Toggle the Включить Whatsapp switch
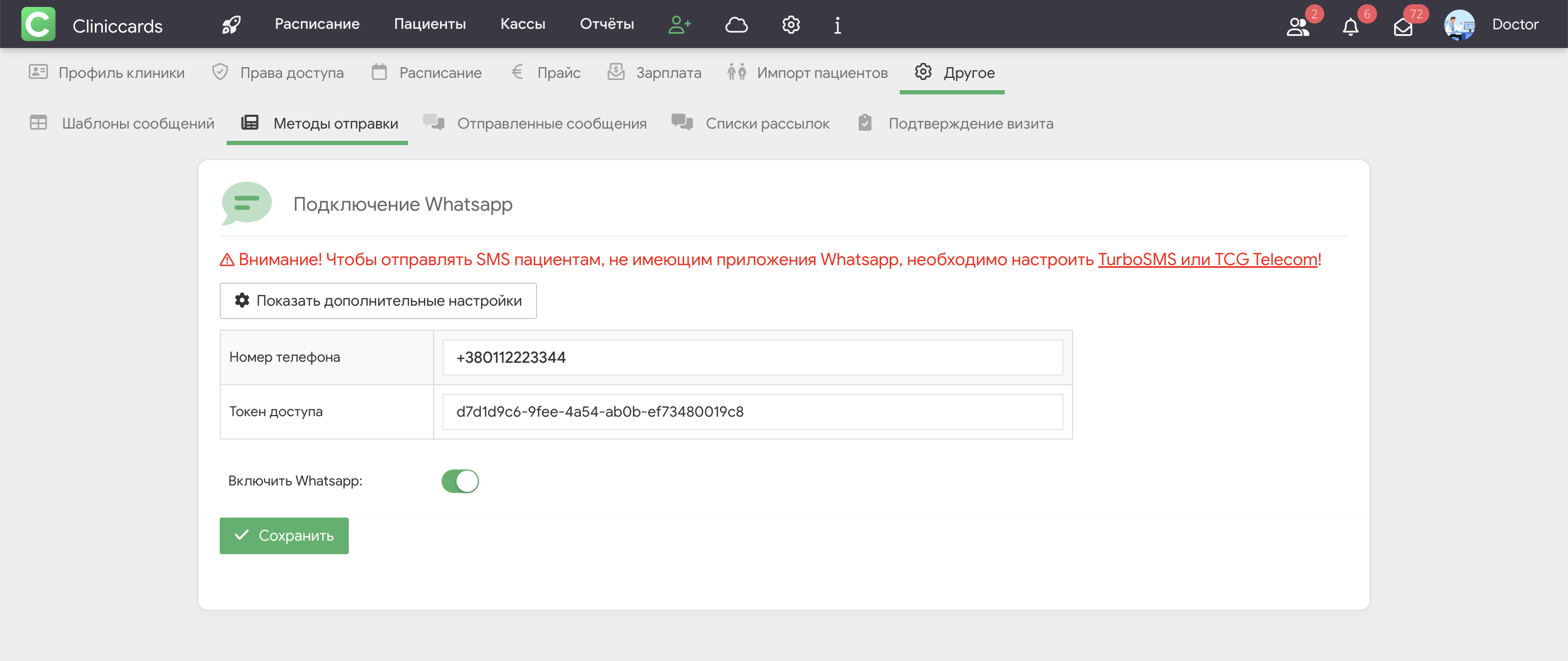The image size is (1568, 661). [460, 481]
